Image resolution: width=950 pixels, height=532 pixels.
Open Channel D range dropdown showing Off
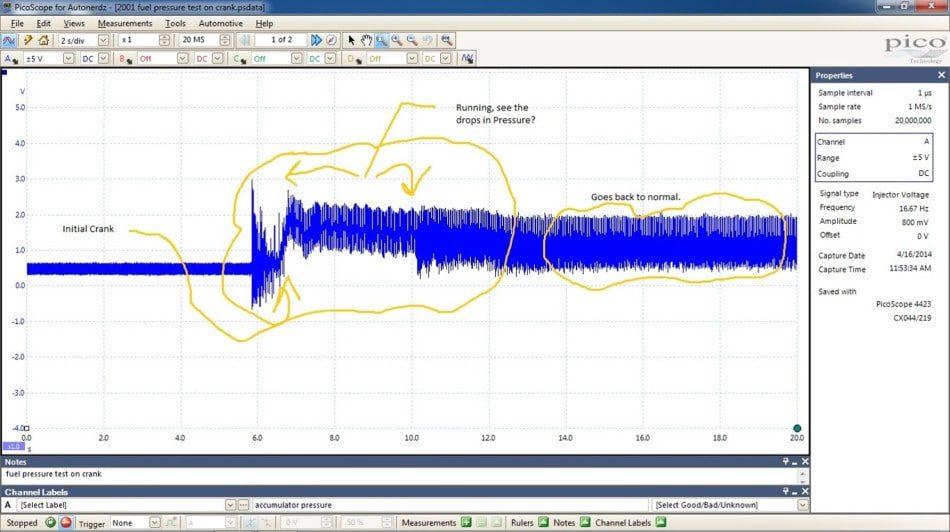[x=412, y=59]
